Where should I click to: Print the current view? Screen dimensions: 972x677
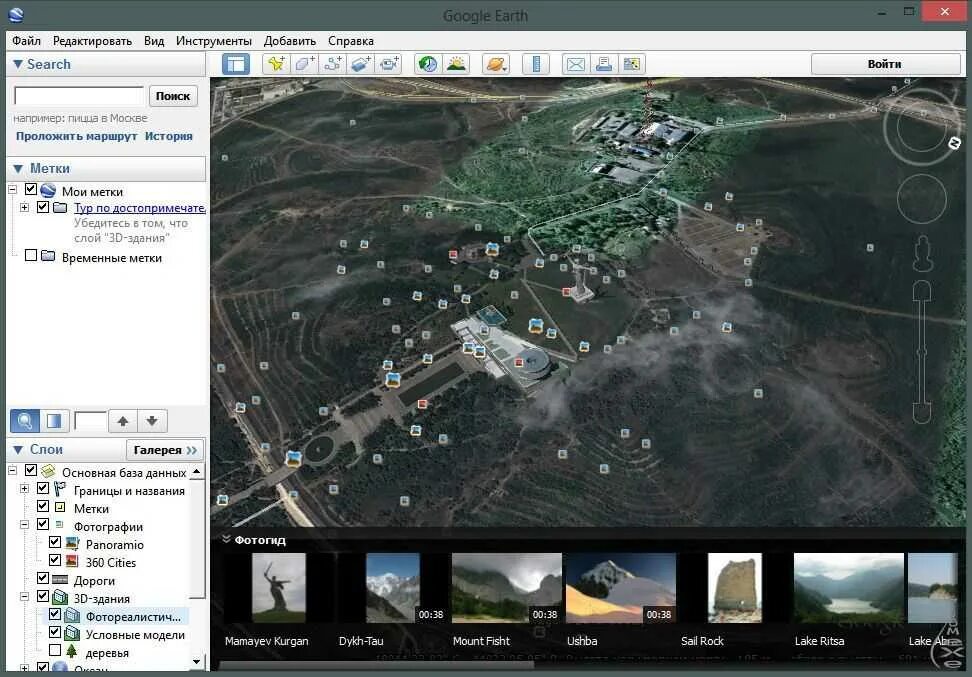604,64
